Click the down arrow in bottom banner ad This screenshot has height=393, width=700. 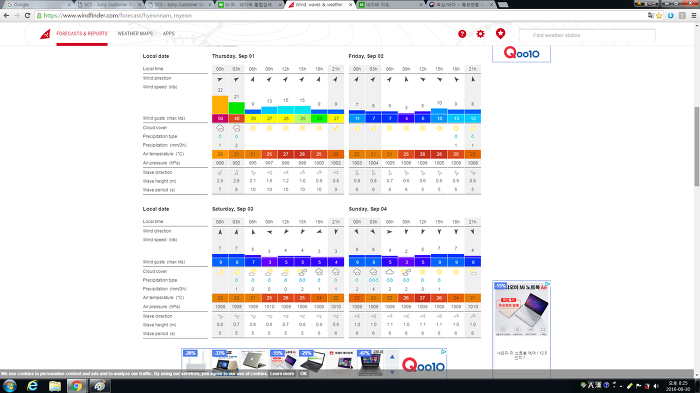click(392, 372)
